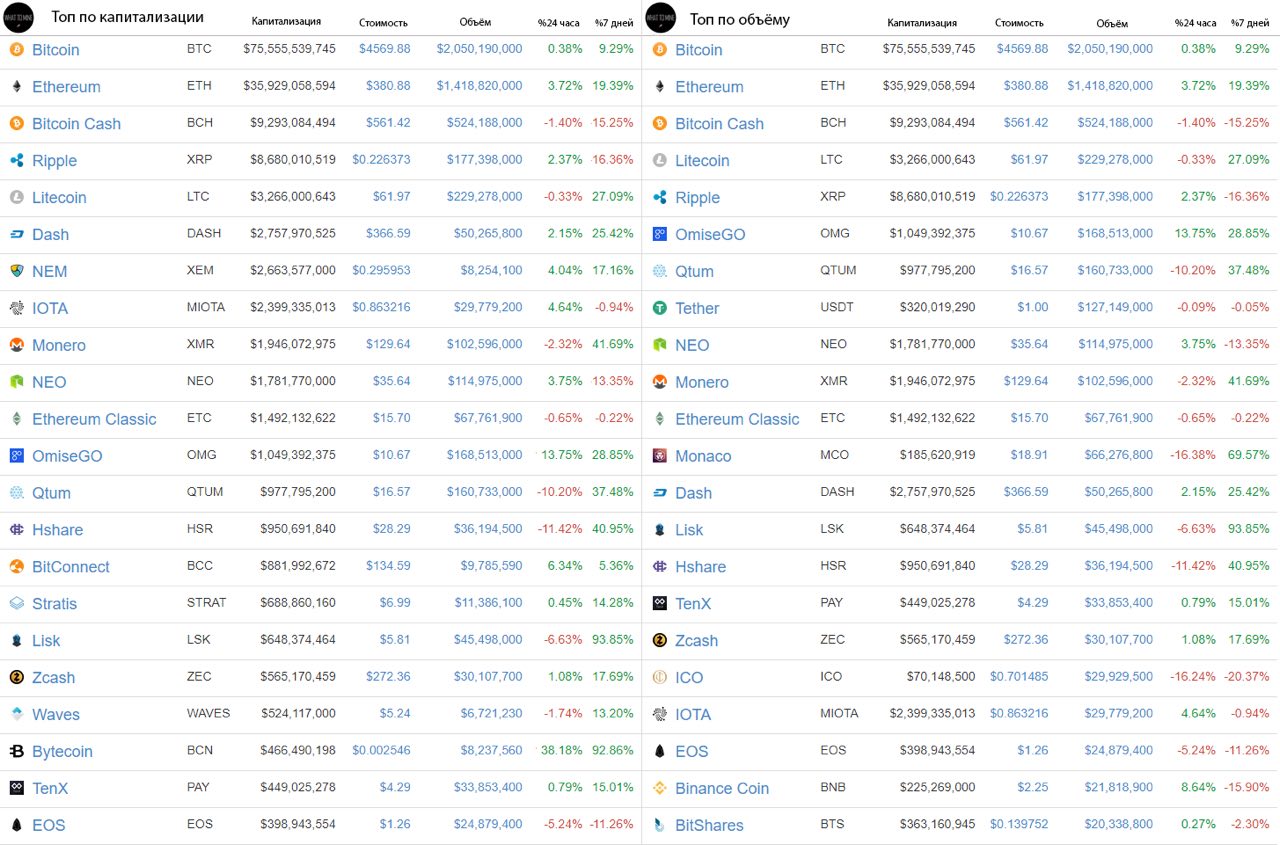Screen dimensions: 1280x845
Task: Click the 'WAVES' ticker symbol
Action: click(x=208, y=713)
